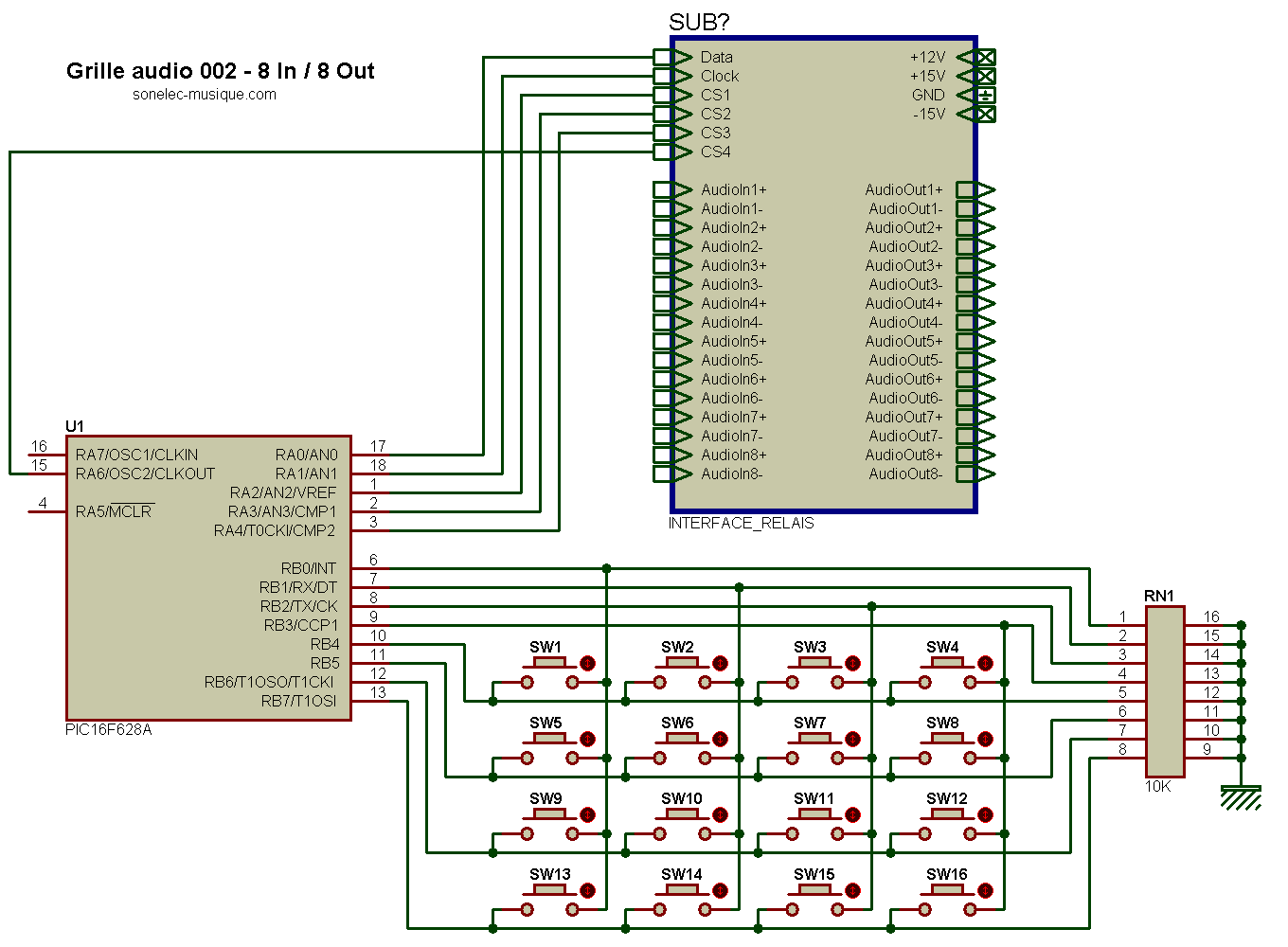Click the sonelec-musique.com text

click(205, 94)
